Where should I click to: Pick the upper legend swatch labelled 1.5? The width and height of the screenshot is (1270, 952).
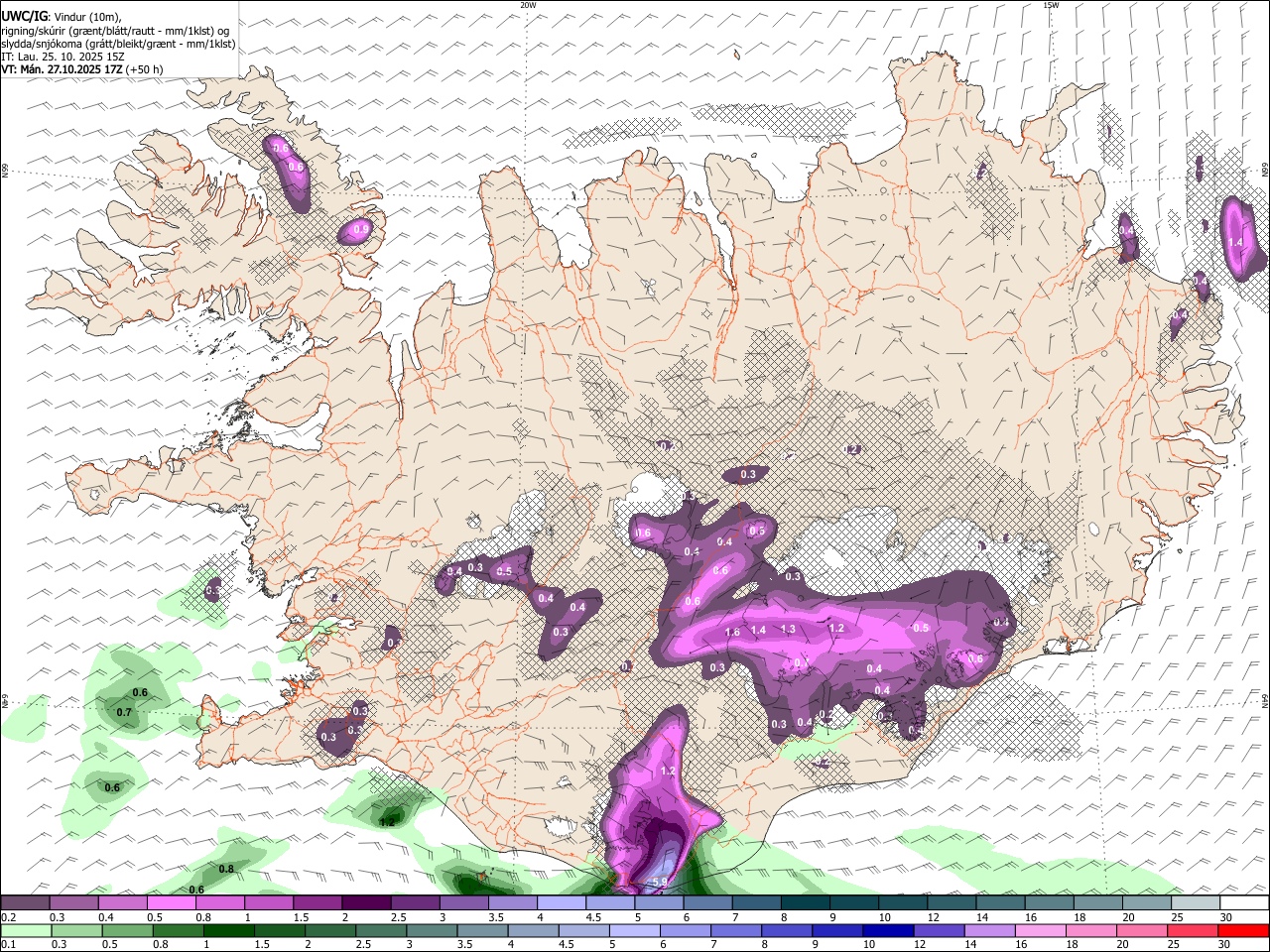click(317, 902)
